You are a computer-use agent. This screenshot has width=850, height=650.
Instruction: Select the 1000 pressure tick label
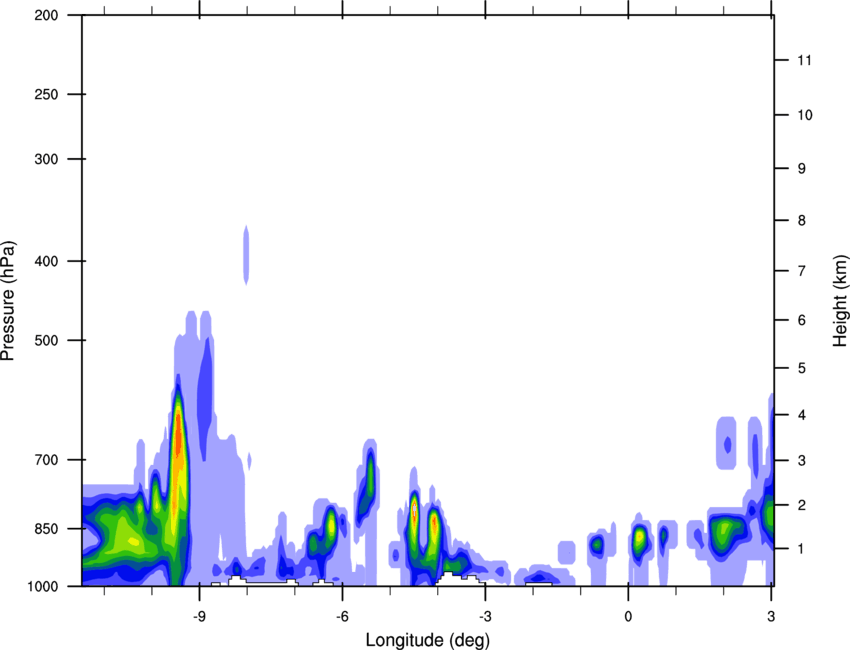tap(43, 586)
